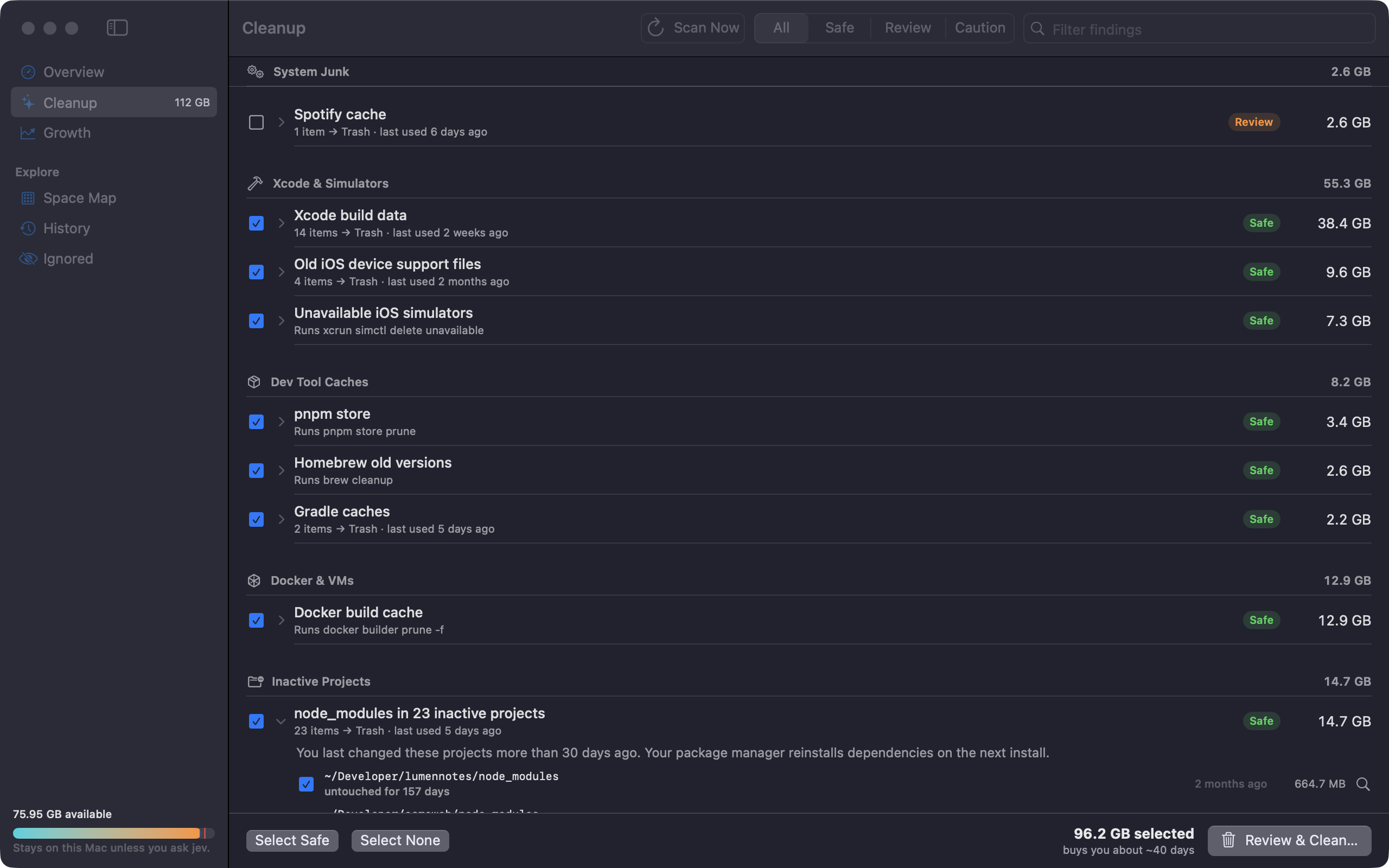Switch to the Safe filter tab
Viewport: 1389px width, 868px height.
840,28
